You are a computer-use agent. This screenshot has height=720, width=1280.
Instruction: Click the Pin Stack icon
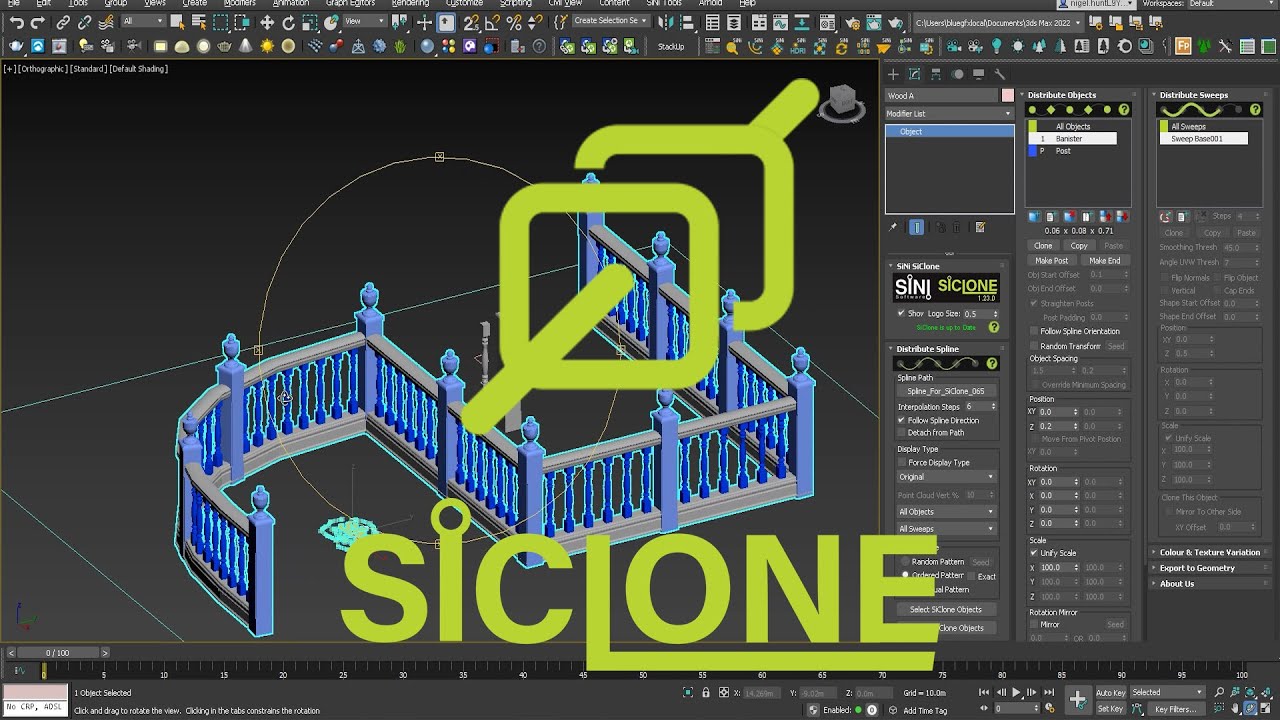click(x=893, y=227)
